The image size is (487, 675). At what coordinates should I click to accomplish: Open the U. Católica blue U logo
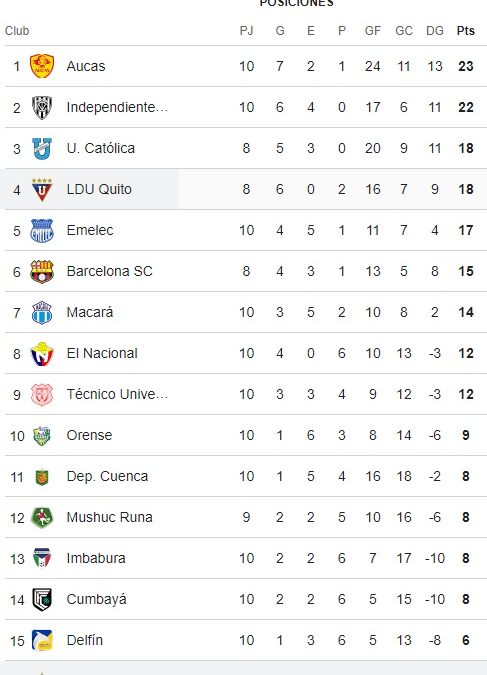(x=42, y=149)
